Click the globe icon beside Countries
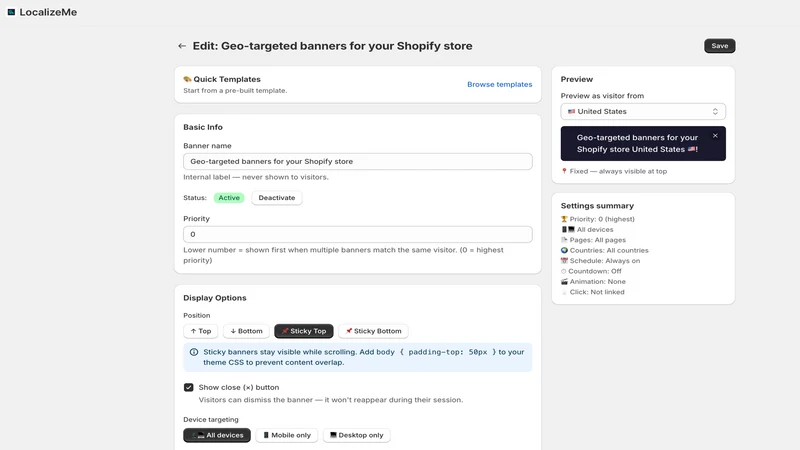The width and height of the screenshot is (800, 450). coord(564,251)
